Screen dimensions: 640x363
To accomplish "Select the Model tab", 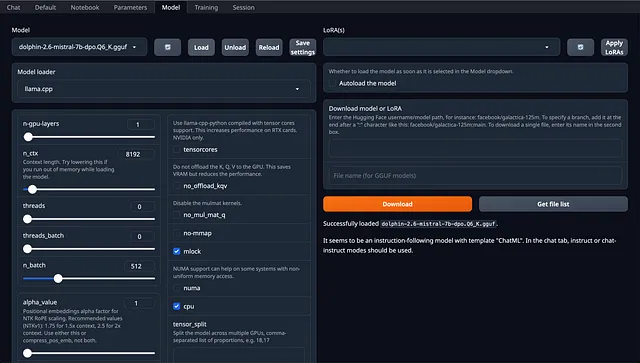I will coord(171,7).
